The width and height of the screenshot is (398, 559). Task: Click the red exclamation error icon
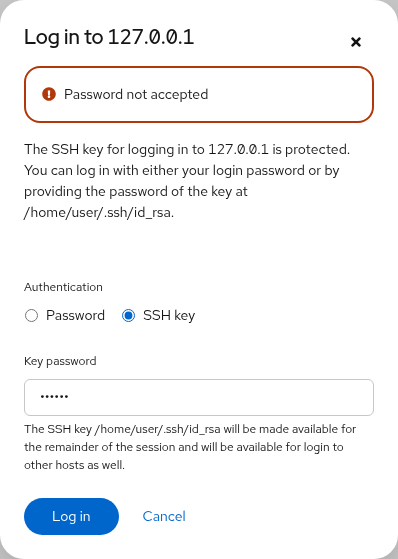pyautogui.click(x=49, y=94)
